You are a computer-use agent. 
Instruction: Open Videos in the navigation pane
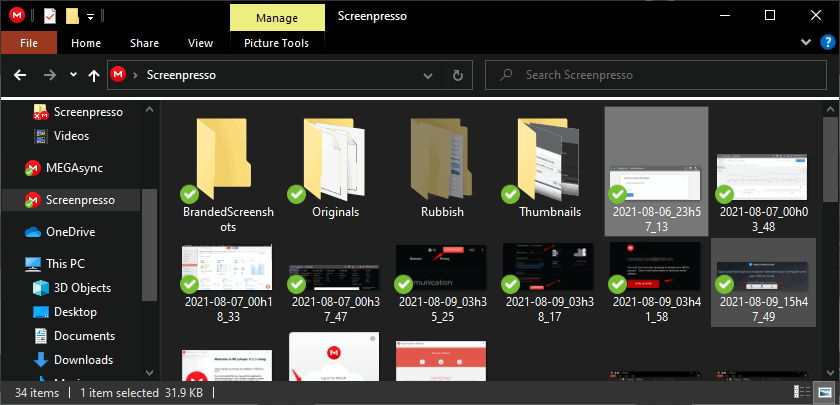coord(62,136)
